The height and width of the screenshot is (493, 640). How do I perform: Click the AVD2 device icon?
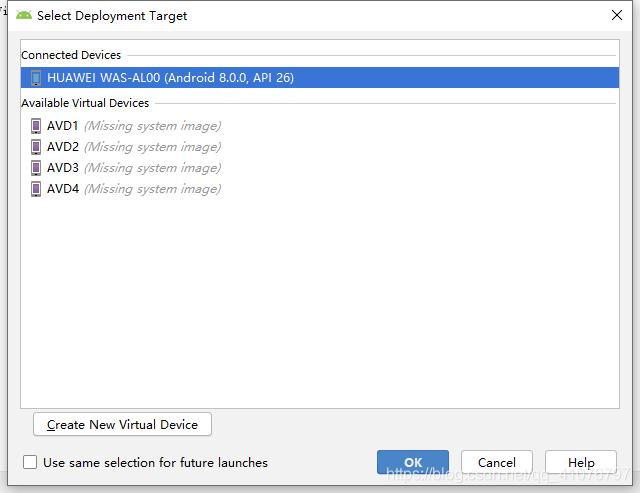[x=36, y=147]
